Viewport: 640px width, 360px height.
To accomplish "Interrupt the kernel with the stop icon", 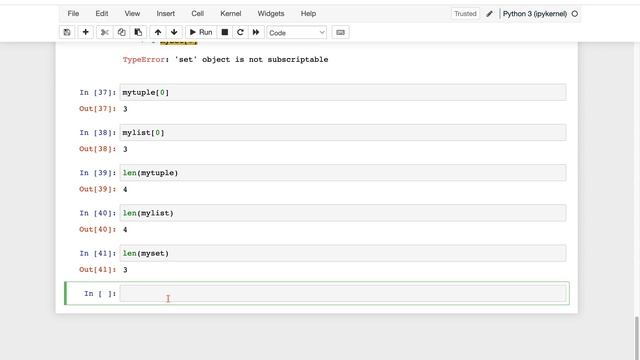I will click(224, 32).
